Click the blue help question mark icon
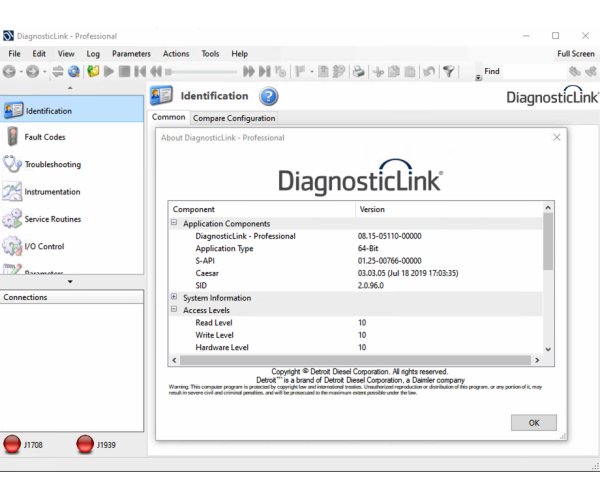The image size is (600, 500). (x=269, y=96)
